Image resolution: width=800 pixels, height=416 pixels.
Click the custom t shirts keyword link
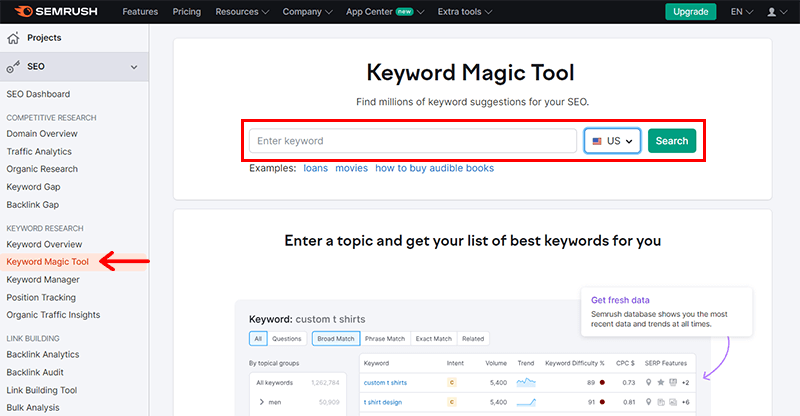(x=385, y=383)
